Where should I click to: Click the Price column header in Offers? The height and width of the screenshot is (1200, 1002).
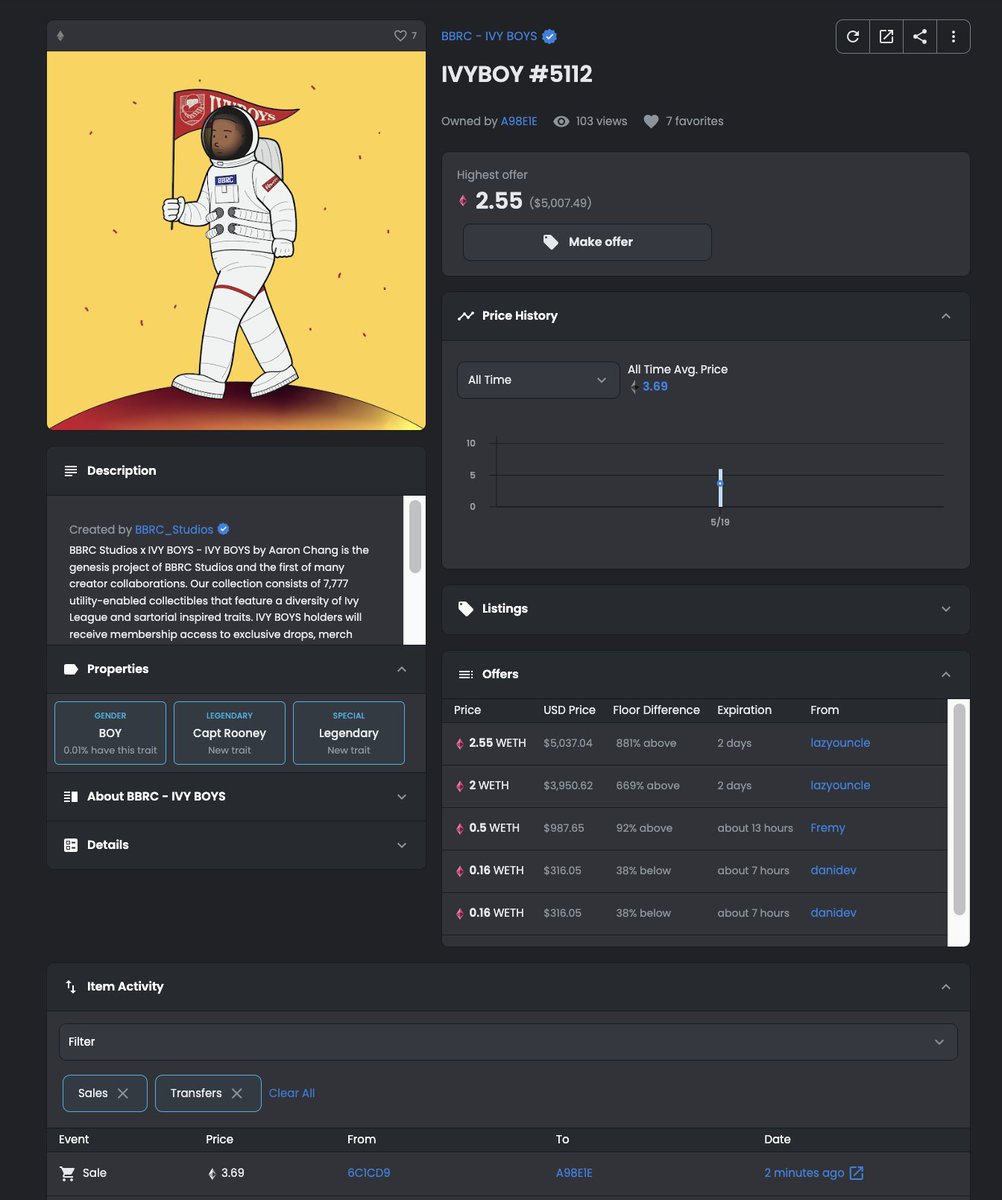pos(467,710)
